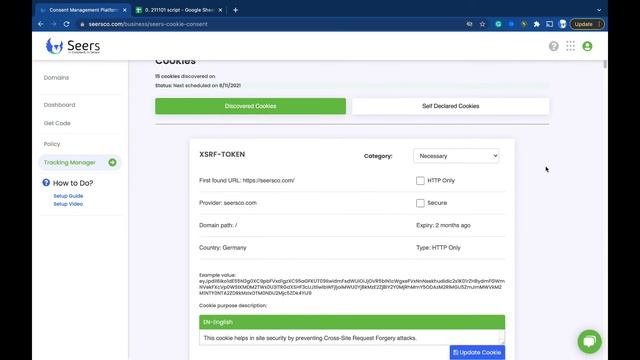Image resolution: width=640 pixels, height=360 pixels.
Task: Switch to the Google Sheets script tab
Action: click(179, 10)
